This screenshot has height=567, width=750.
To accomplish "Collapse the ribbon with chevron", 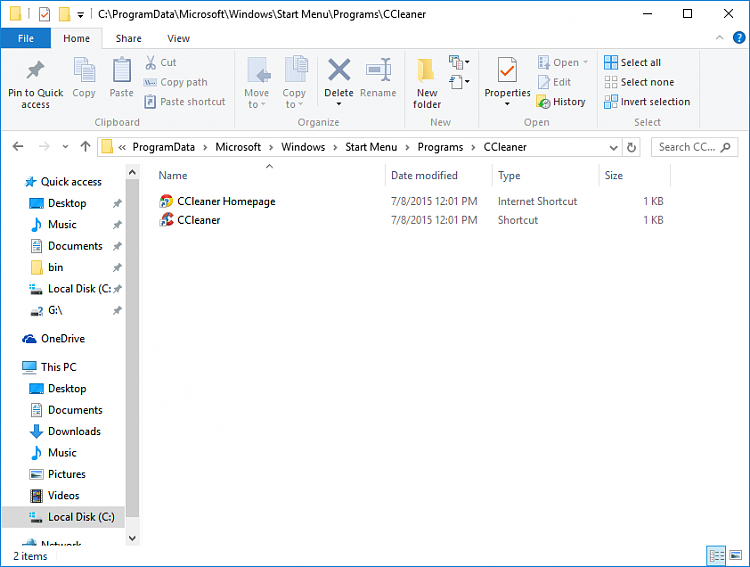I will coord(719,38).
